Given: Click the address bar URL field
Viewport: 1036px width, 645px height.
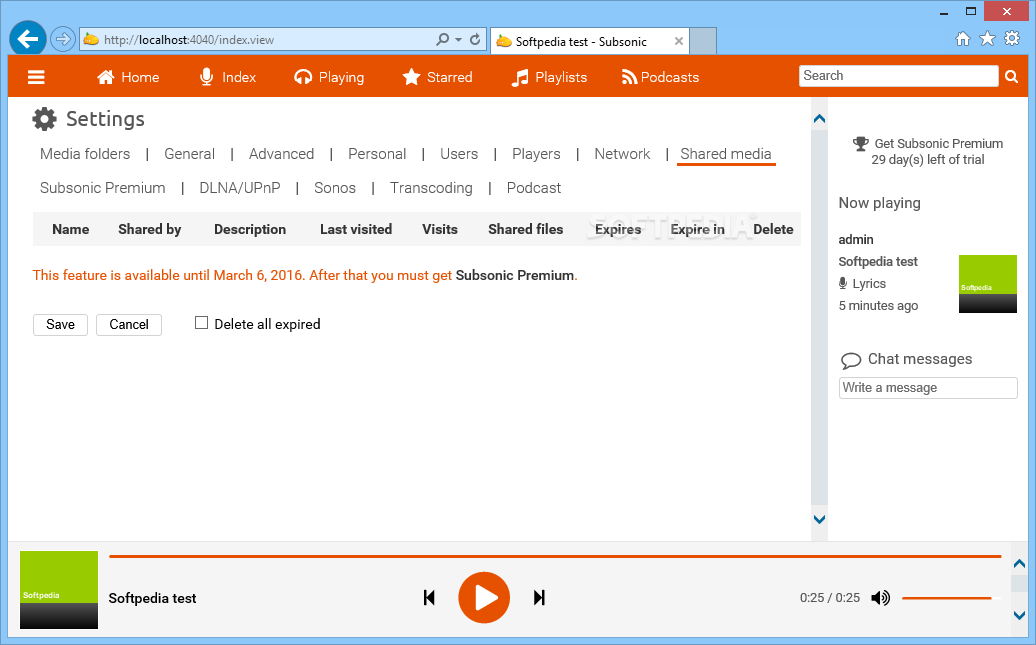Looking at the screenshot, I should pos(264,40).
